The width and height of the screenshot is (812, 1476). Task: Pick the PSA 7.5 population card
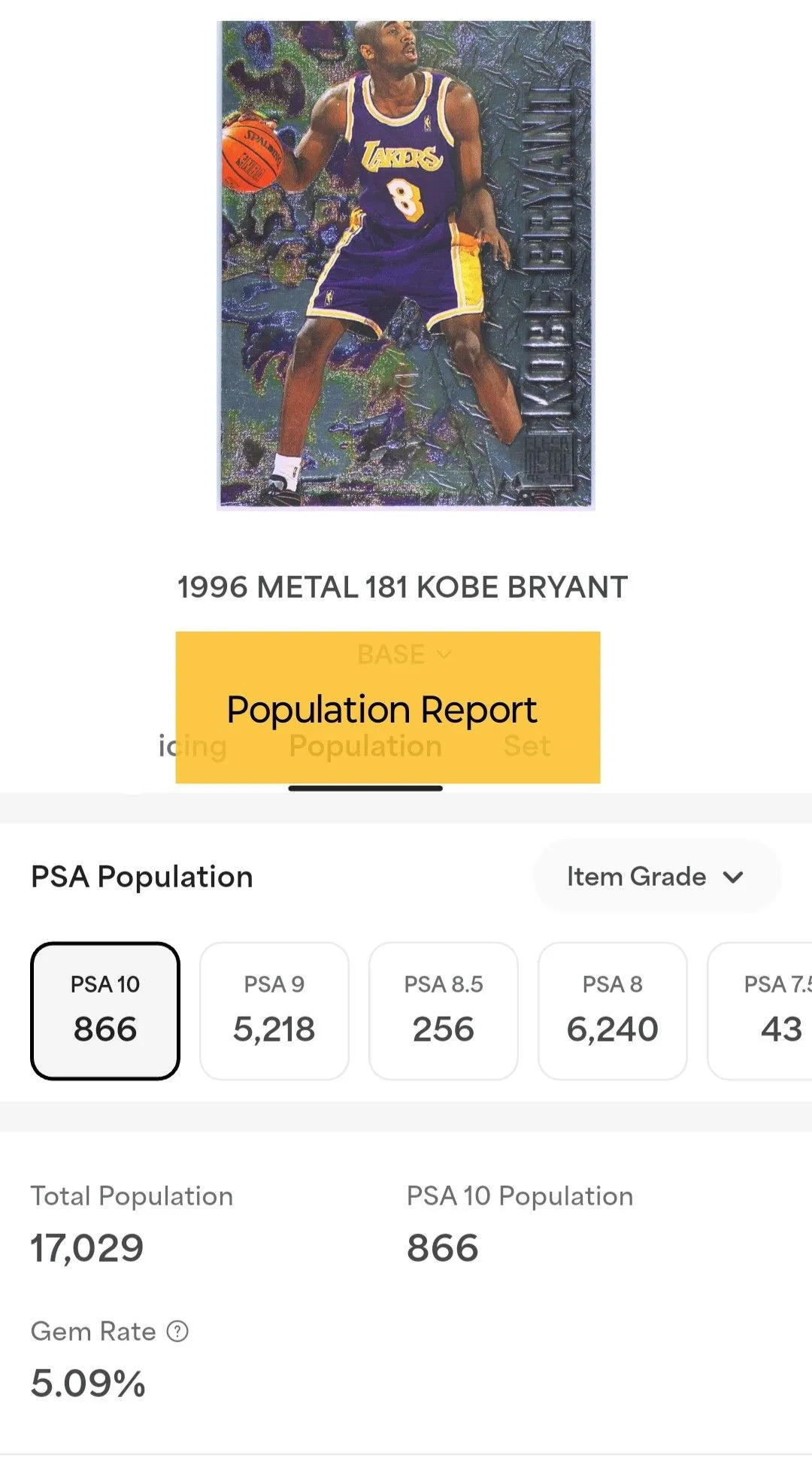tap(760, 1011)
